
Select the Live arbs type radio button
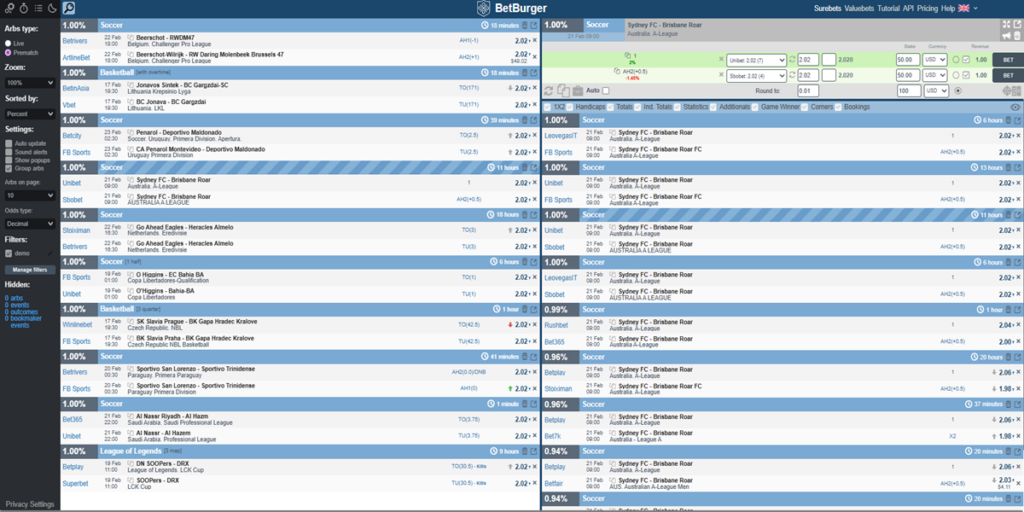[9, 44]
